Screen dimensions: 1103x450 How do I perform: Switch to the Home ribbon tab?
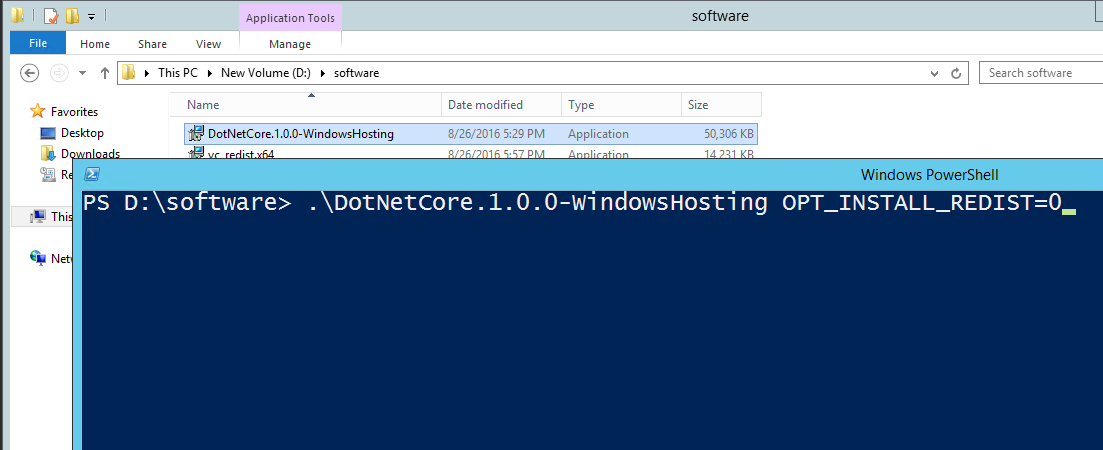click(95, 44)
